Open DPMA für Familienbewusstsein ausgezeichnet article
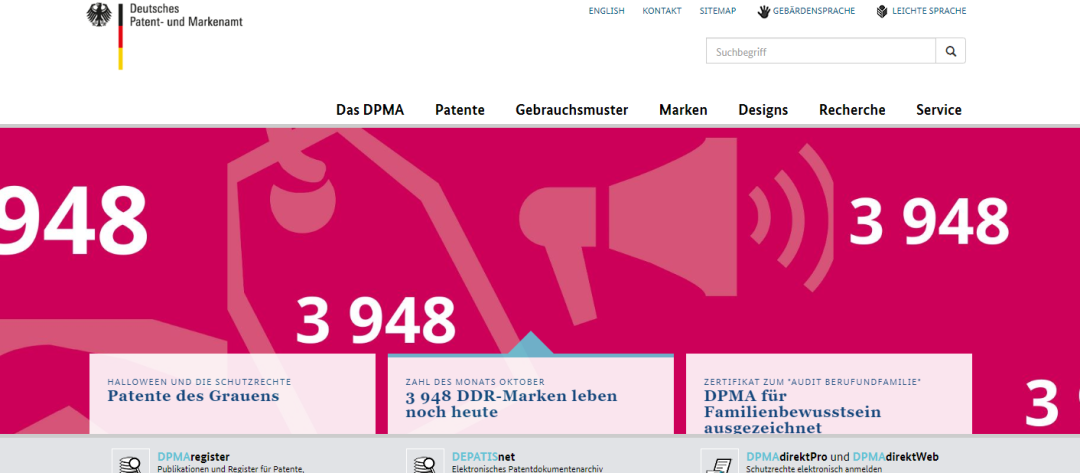 (x=792, y=412)
